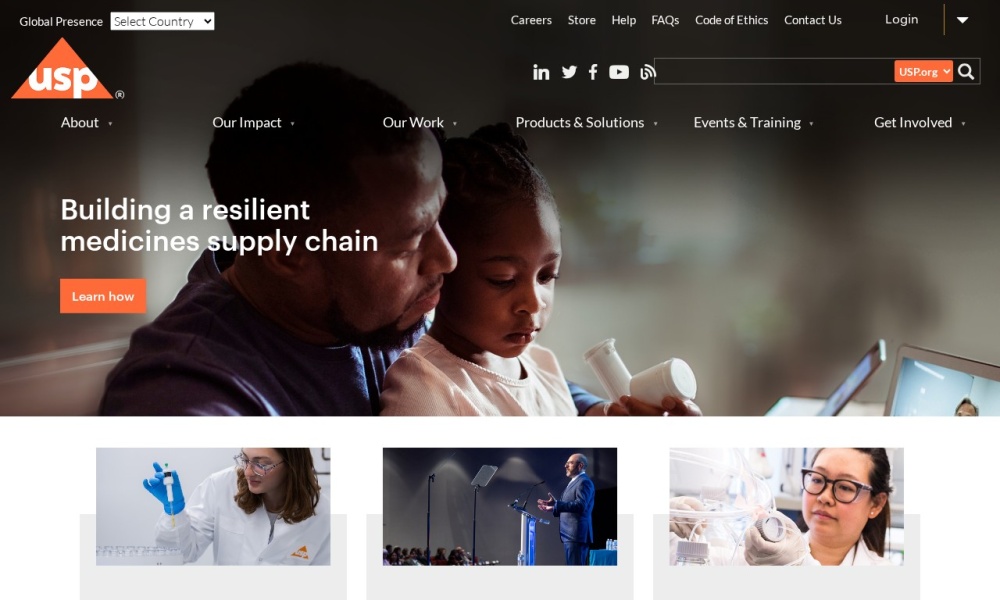Expand the Events & Training menu
This screenshot has height=600, width=1000.
pos(753,122)
